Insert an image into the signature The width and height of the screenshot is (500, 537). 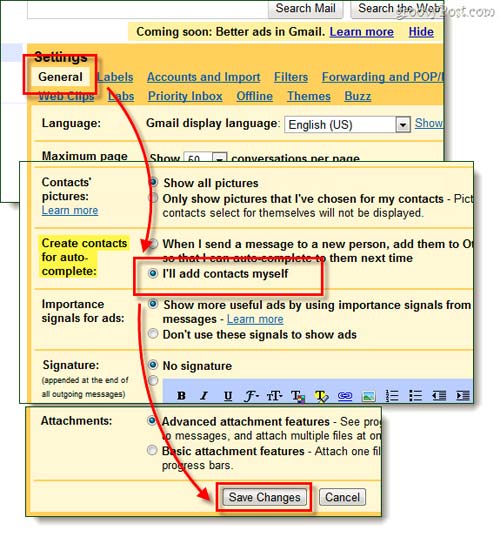(x=368, y=396)
